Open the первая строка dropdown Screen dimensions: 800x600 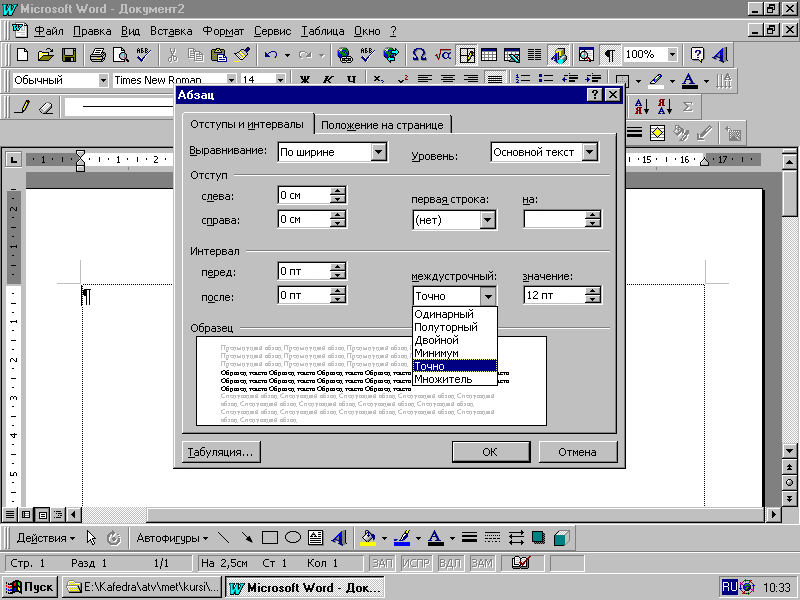488,220
